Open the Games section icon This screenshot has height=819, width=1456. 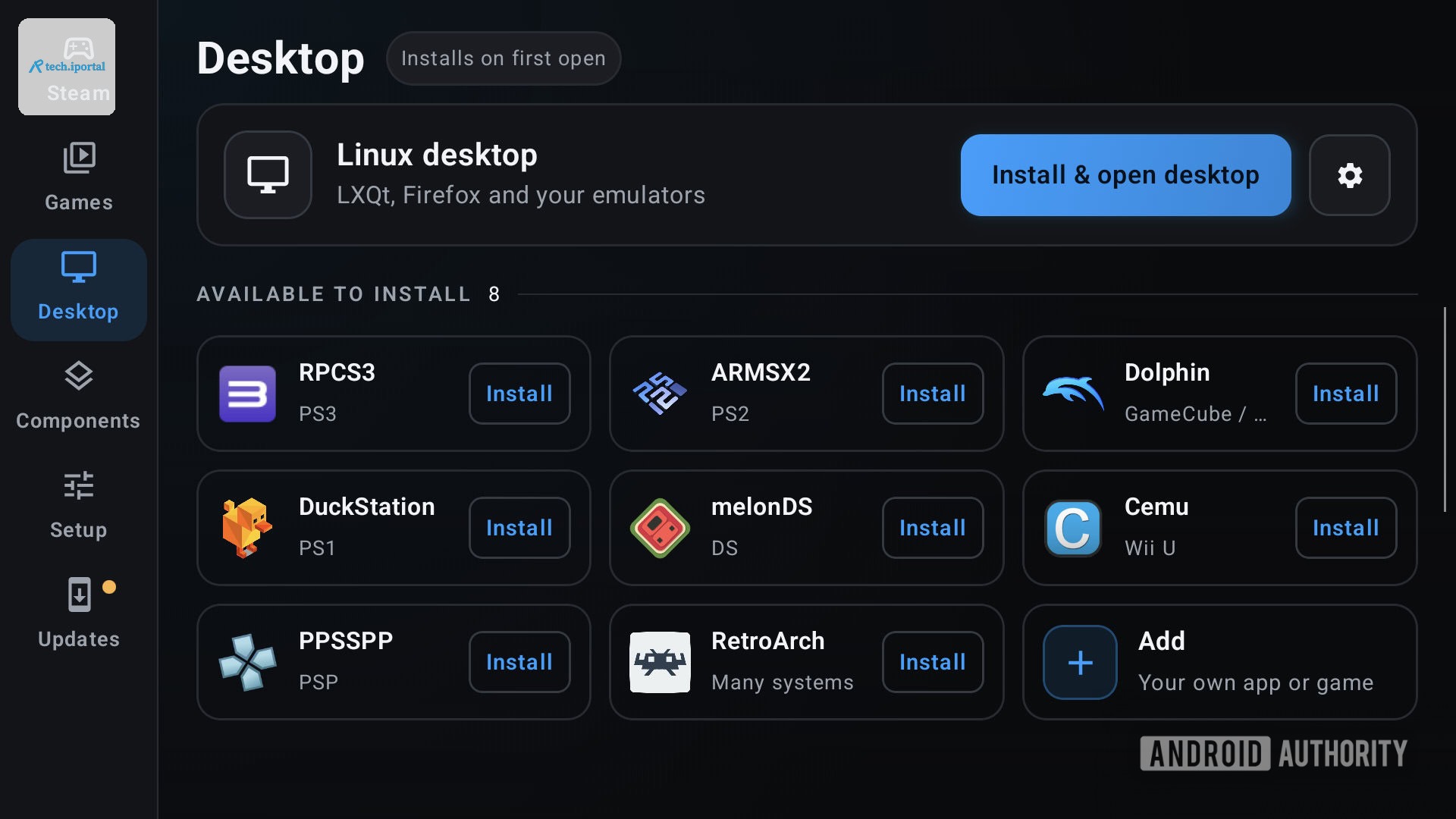(79, 158)
